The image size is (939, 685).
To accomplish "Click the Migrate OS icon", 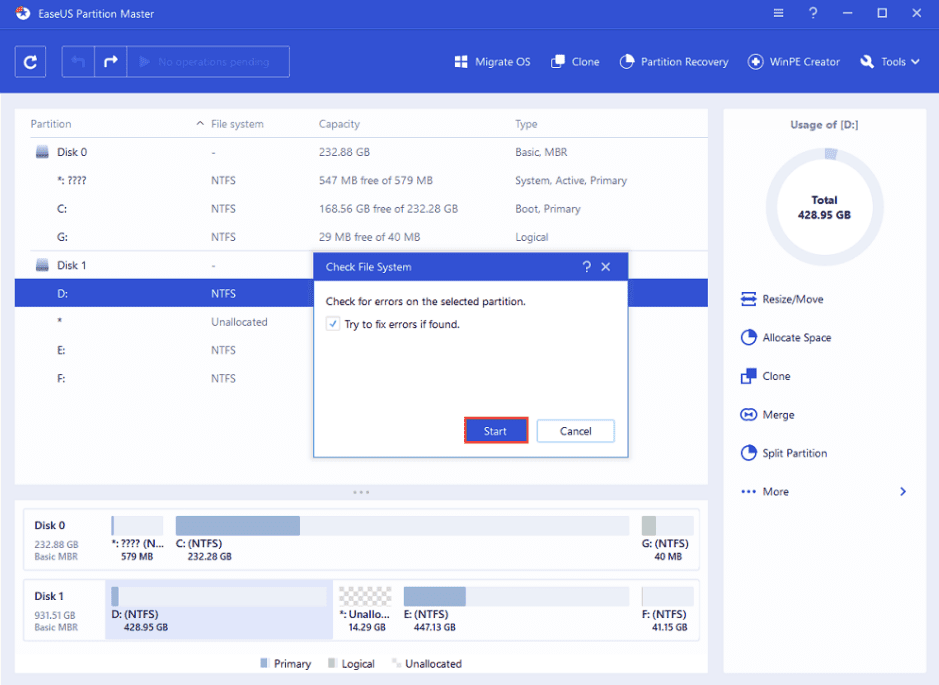I will pos(461,62).
